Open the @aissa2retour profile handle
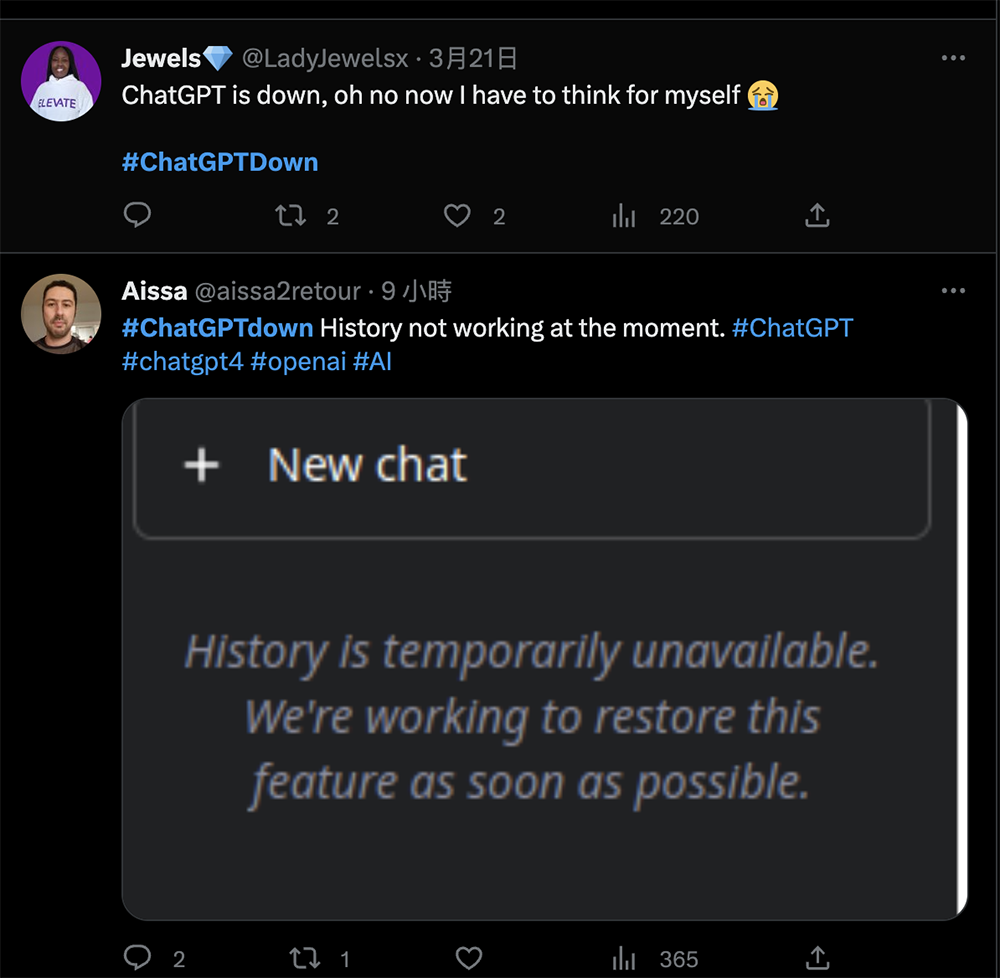 point(276,291)
